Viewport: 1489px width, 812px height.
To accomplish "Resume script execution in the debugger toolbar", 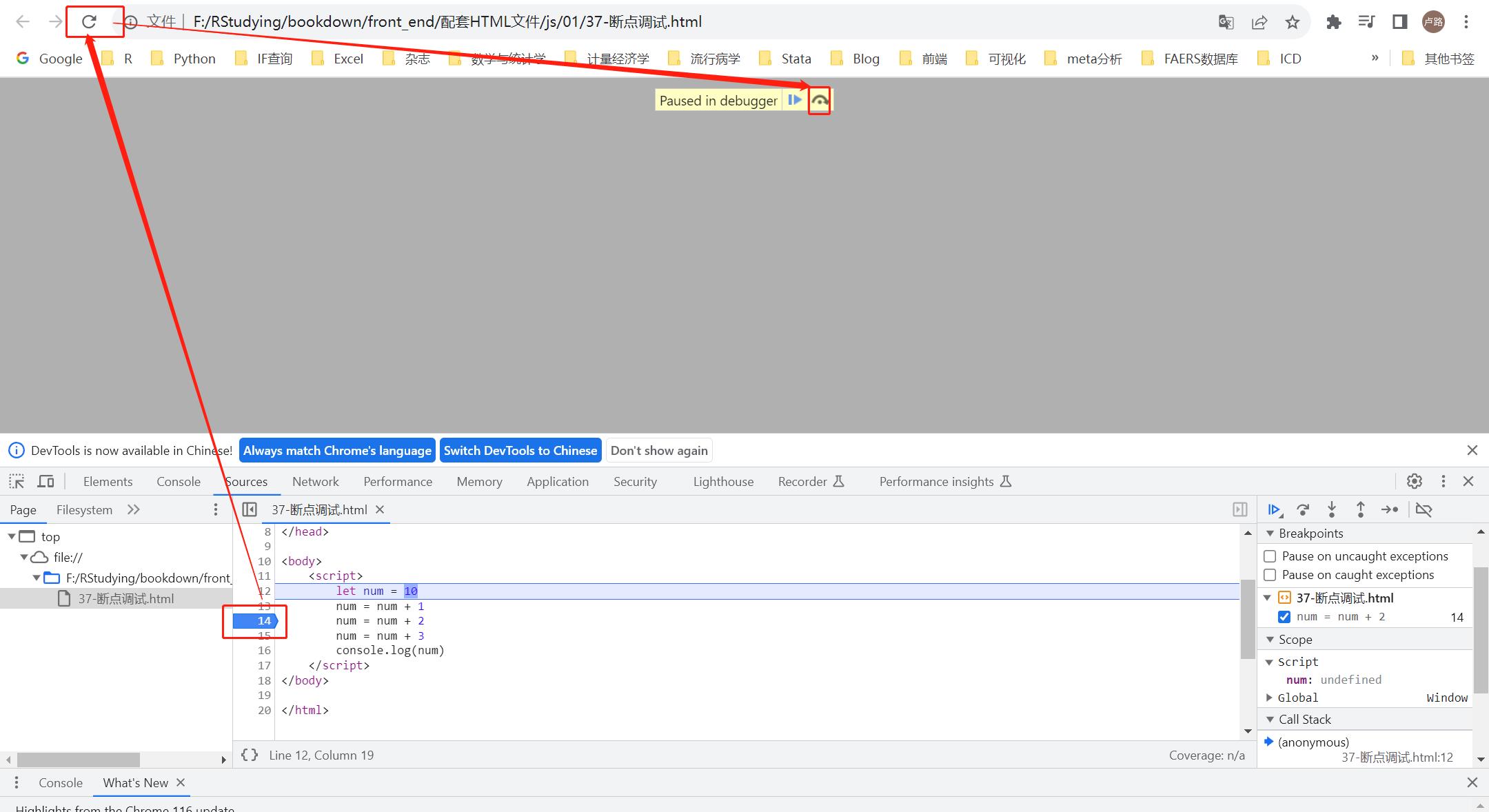I will [x=1275, y=509].
